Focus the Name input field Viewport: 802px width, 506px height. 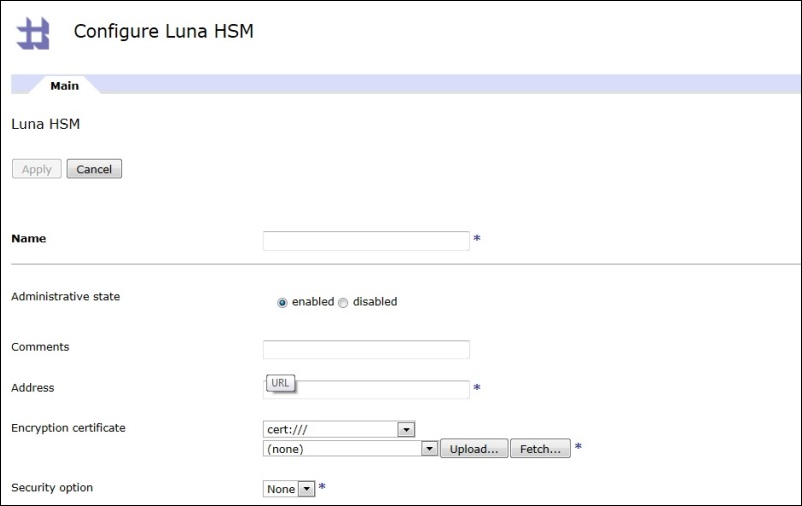(366, 240)
